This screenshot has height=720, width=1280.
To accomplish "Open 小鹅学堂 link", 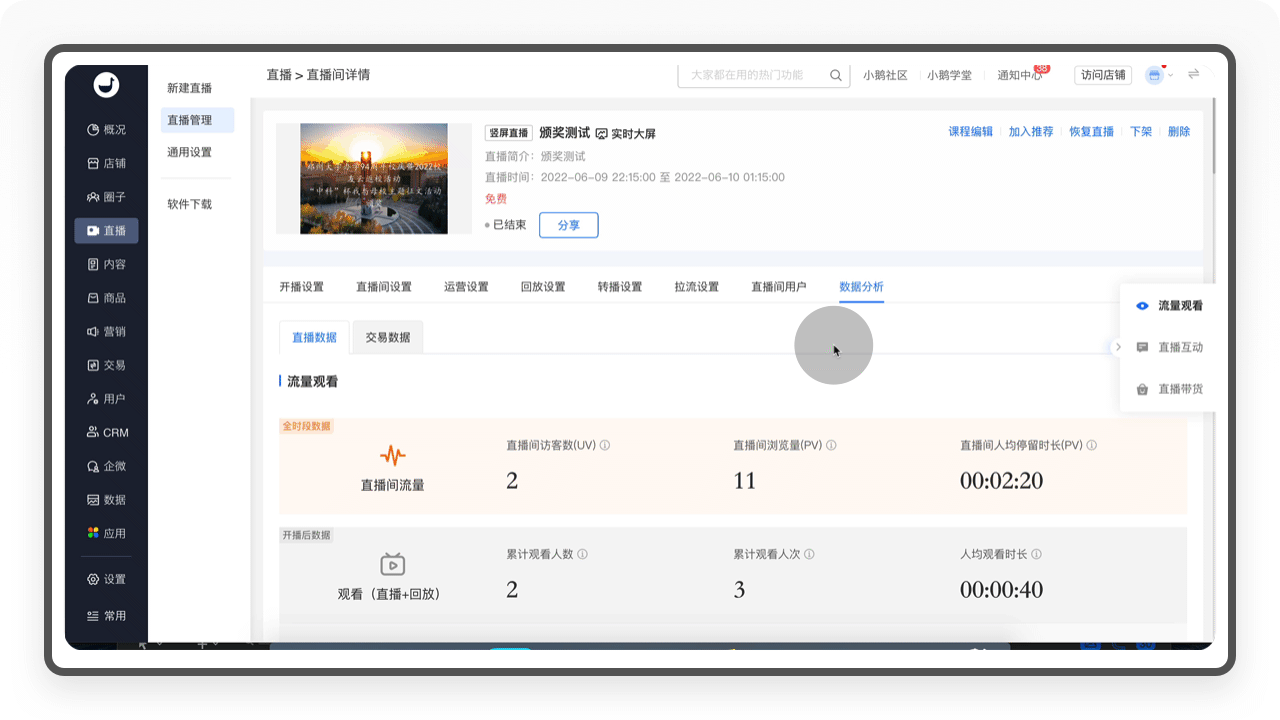I will coord(949,75).
